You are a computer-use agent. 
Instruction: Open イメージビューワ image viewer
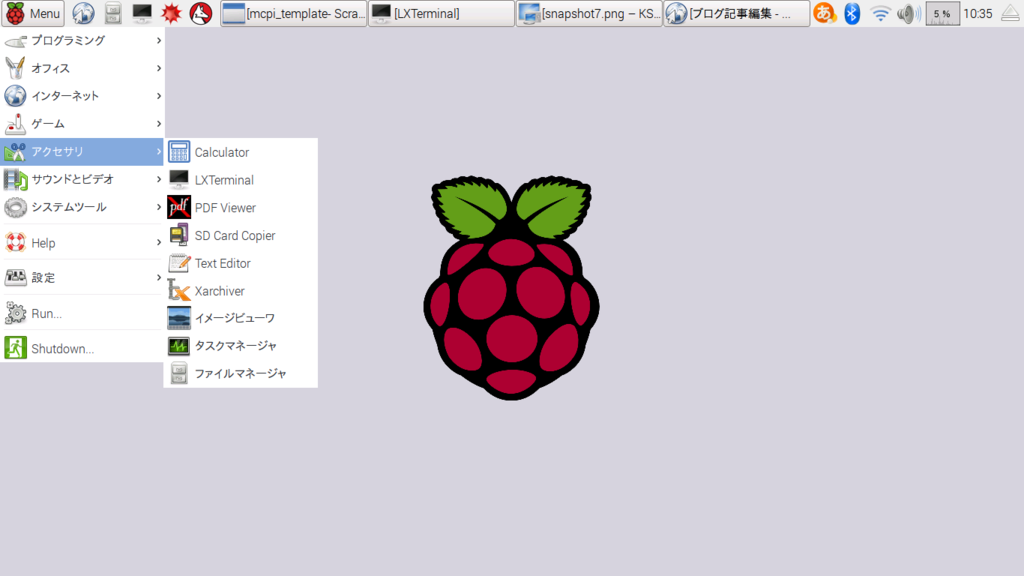coord(240,318)
